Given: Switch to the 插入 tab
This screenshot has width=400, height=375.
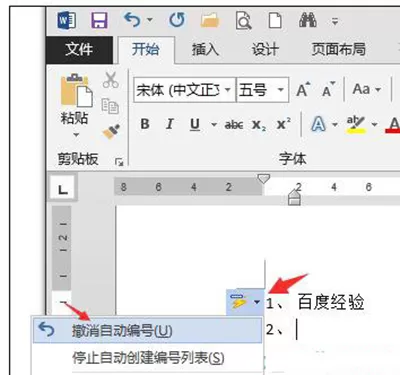Looking at the screenshot, I should (x=205, y=49).
